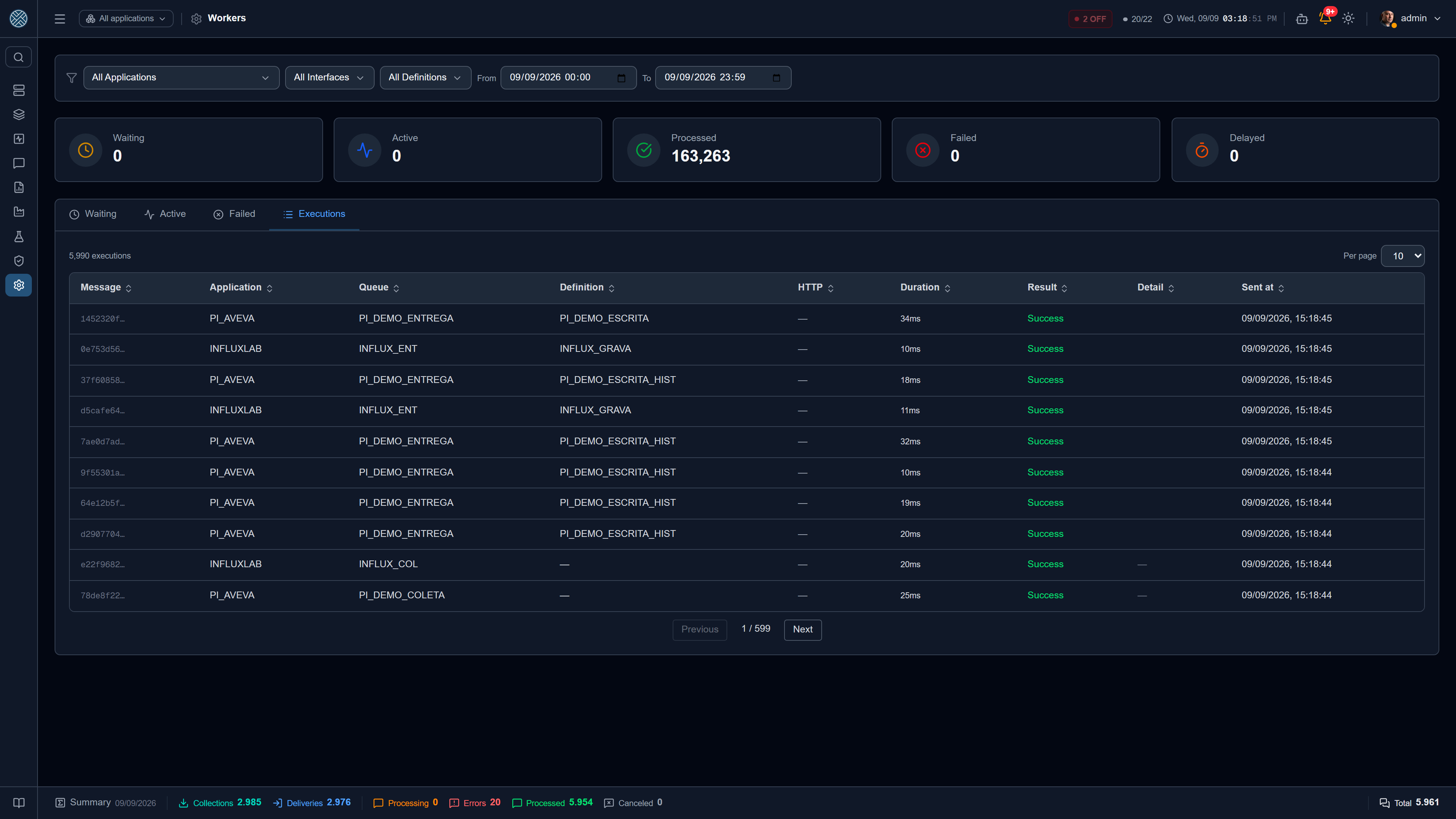Go to Next page
Screen dimensions: 1456x819
pyautogui.click(x=803, y=630)
